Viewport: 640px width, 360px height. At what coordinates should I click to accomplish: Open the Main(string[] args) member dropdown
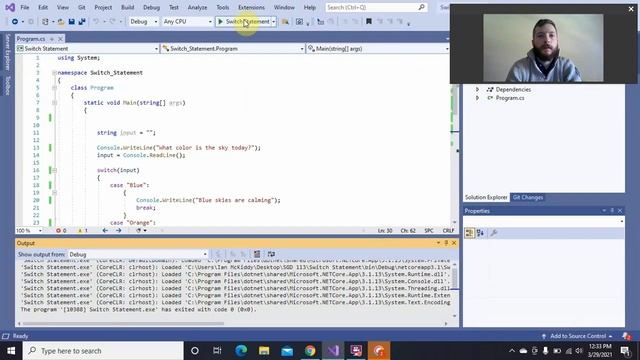[378, 49]
